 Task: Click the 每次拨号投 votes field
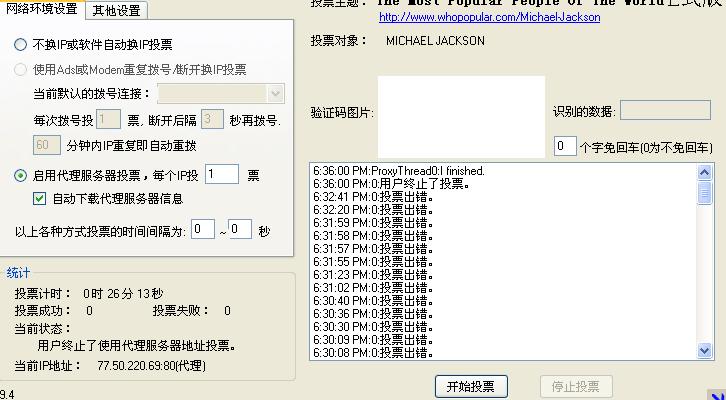109,120
